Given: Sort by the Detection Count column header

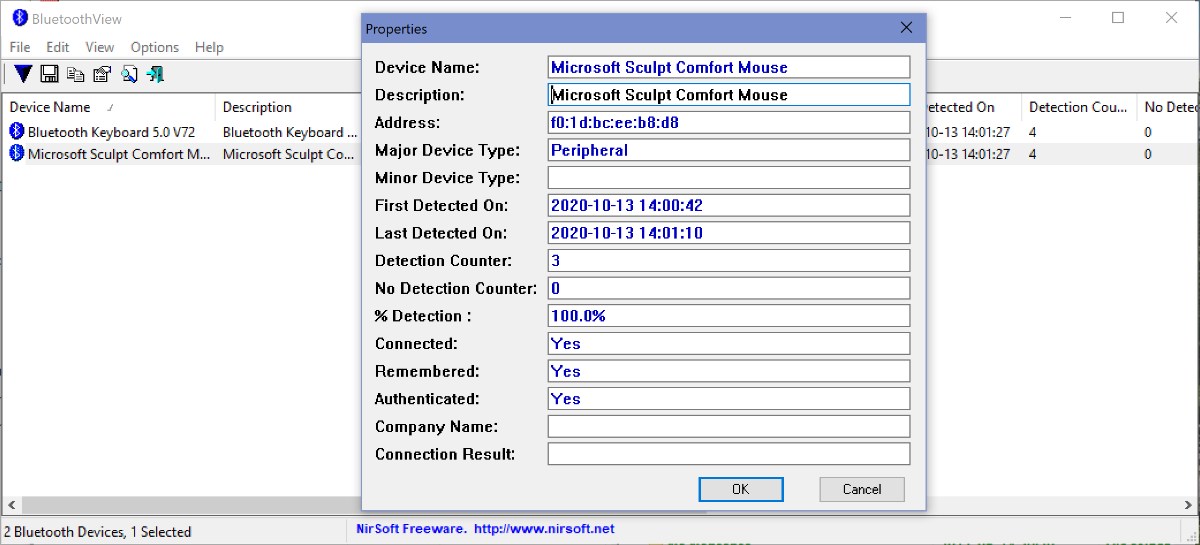Looking at the screenshot, I should 1079,107.
